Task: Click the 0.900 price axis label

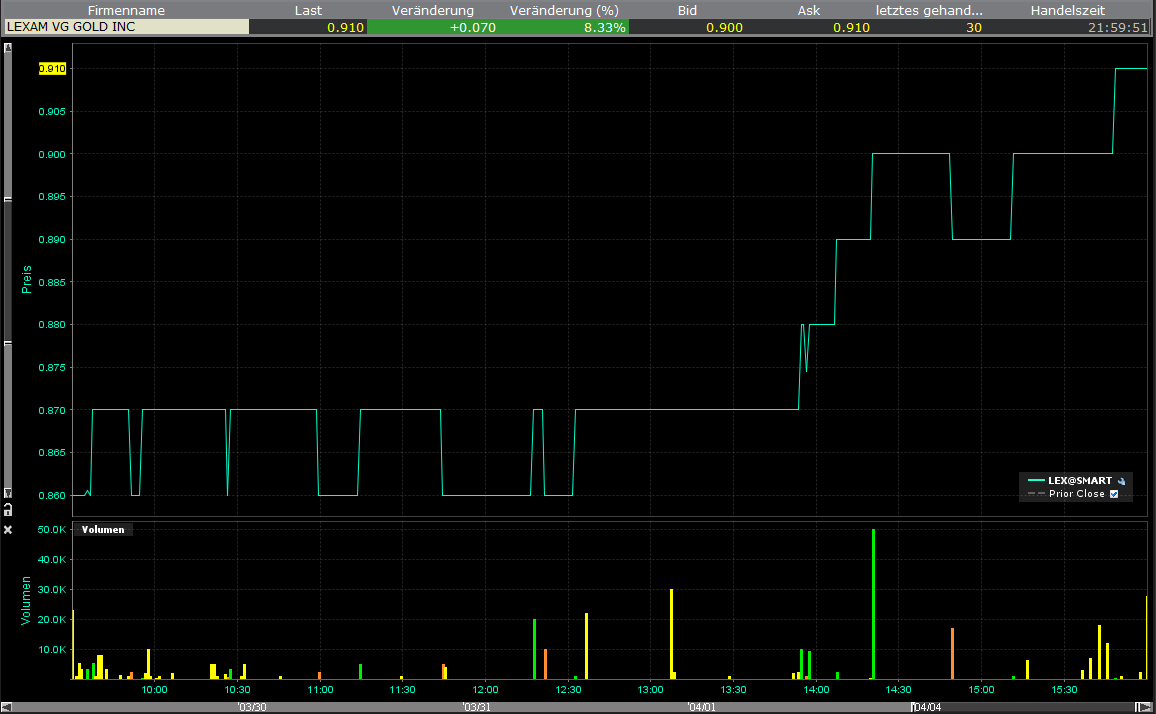Action: tap(52, 154)
